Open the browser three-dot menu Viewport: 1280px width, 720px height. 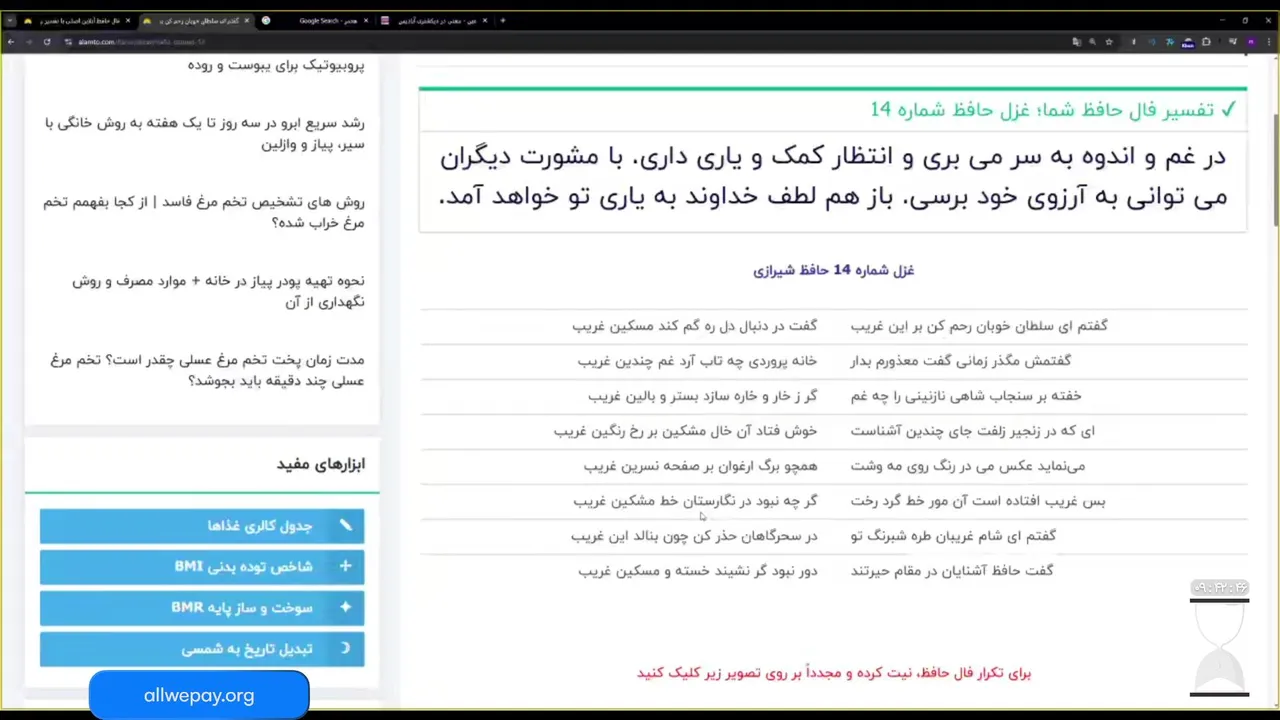pos(1269,42)
